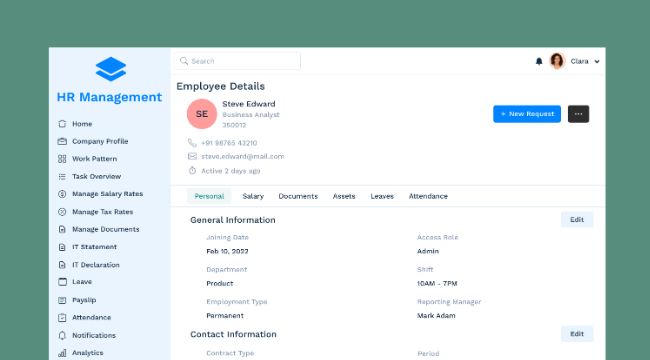
Task: Open the three-dots more options button
Action: [578, 114]
